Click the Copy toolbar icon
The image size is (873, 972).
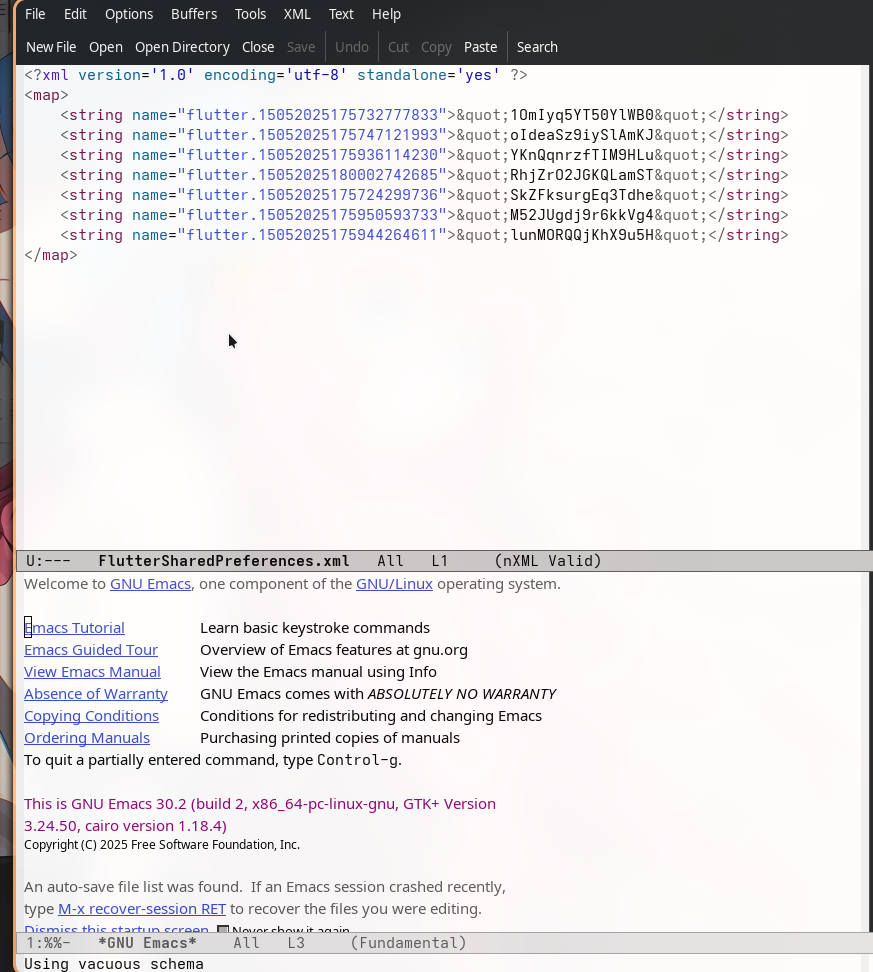(x=436, y=47)
